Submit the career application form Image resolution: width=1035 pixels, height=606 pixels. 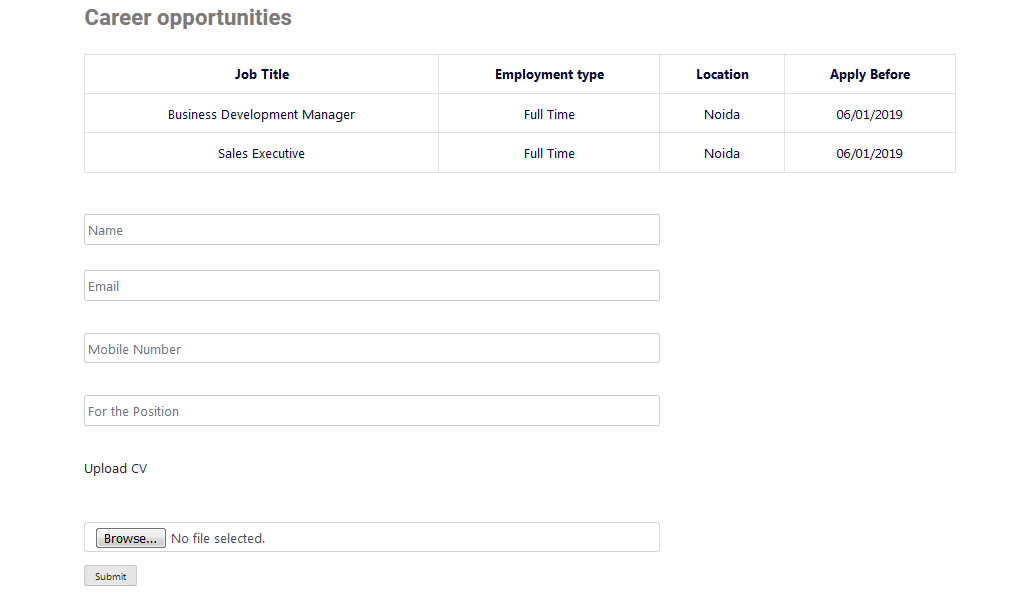click(110, 576)
